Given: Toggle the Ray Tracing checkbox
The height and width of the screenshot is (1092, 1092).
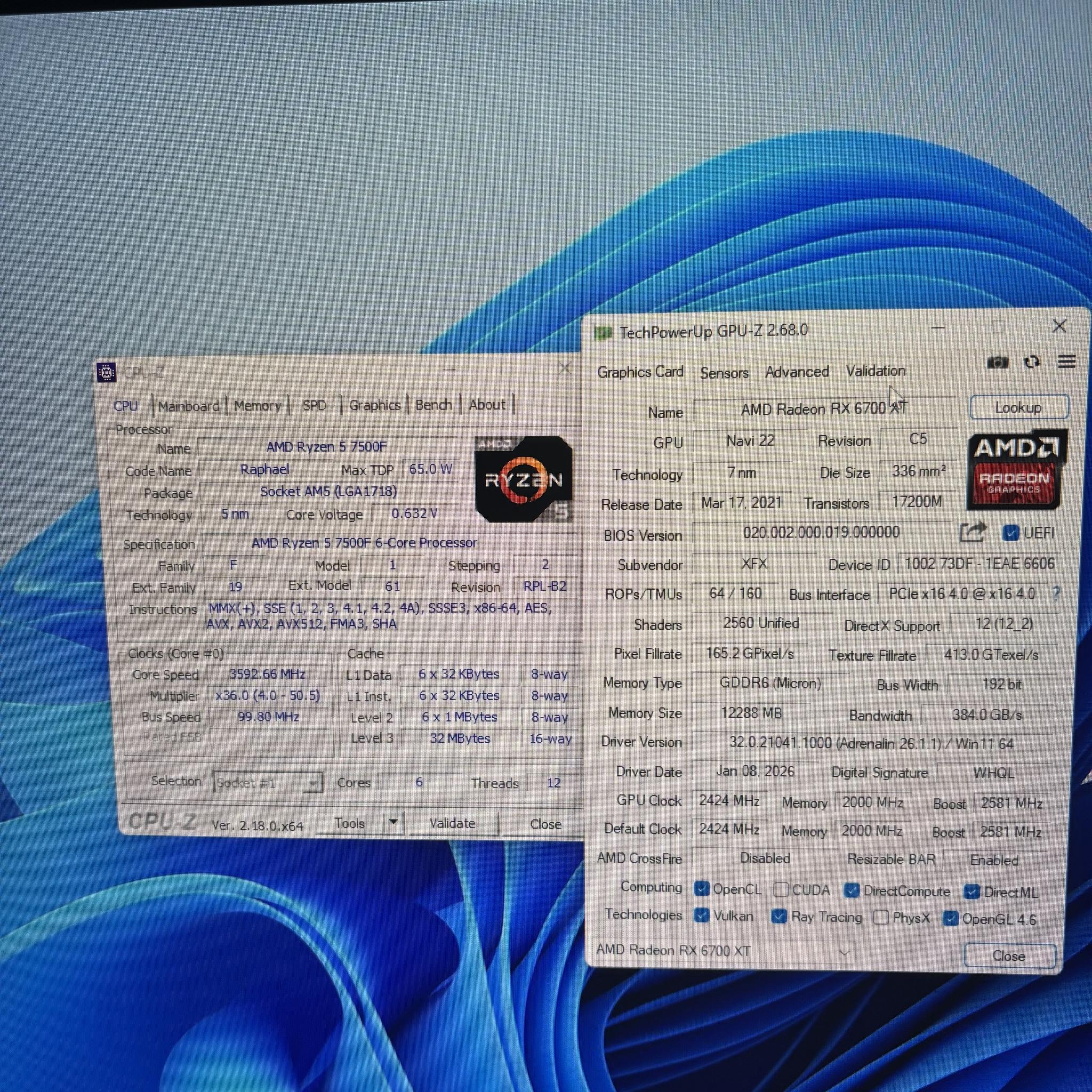Looking at the screenshot, I should 780,916.
